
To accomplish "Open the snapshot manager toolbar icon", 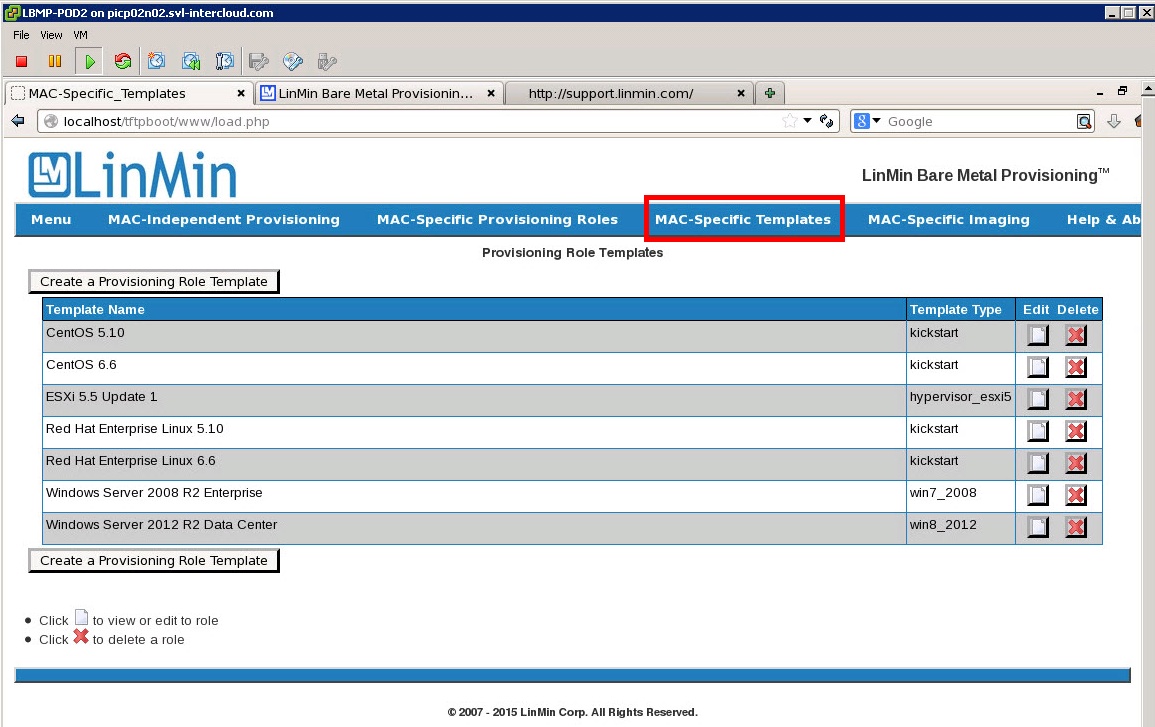I will click(225, 62).
